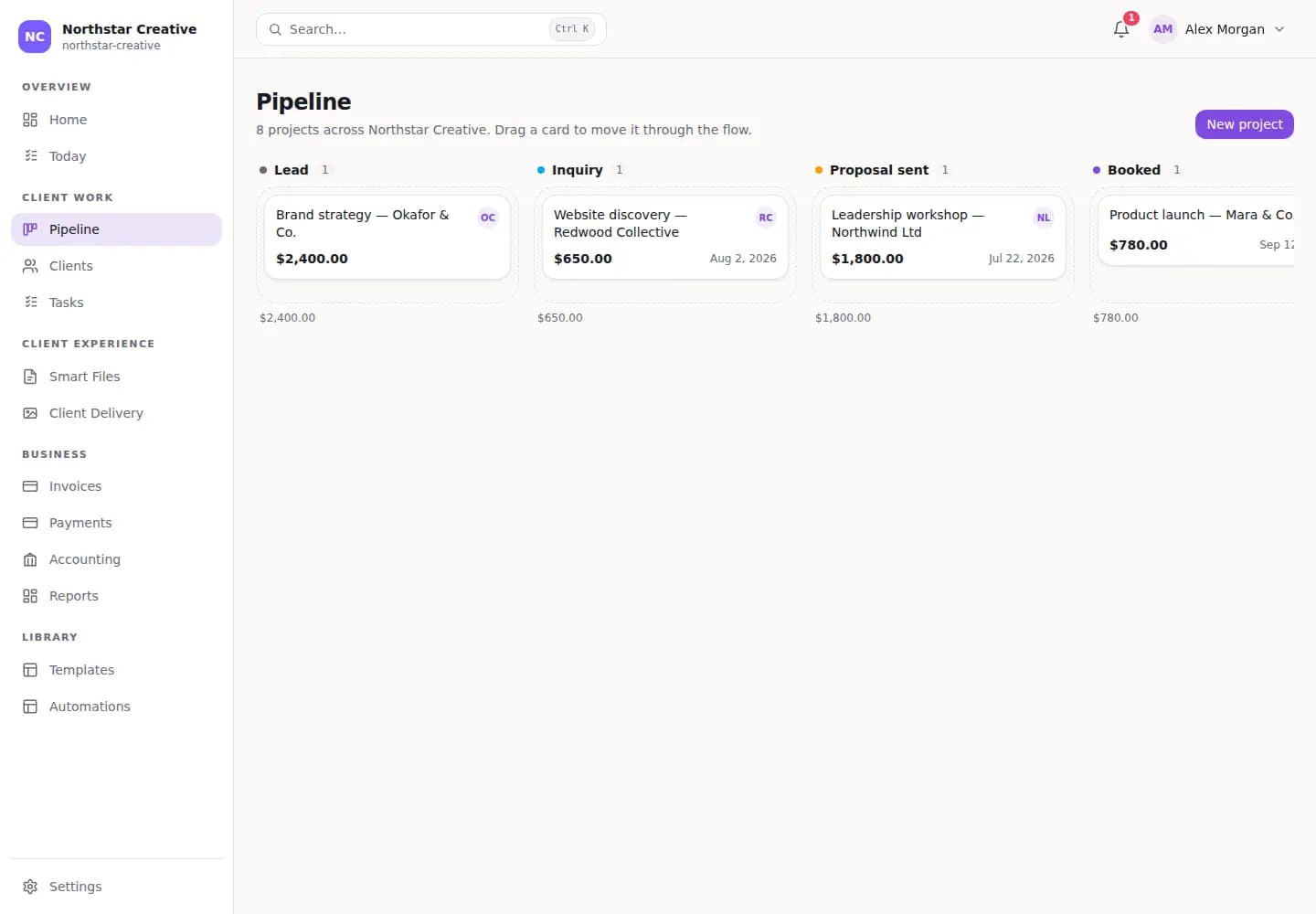
Task: Click the Templates layout icon
Action: tap(30, 670)
